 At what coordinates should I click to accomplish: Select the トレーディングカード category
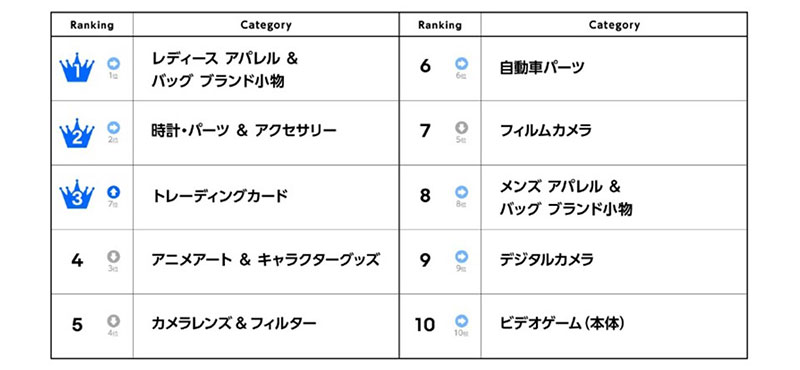(x=220, y=196)
